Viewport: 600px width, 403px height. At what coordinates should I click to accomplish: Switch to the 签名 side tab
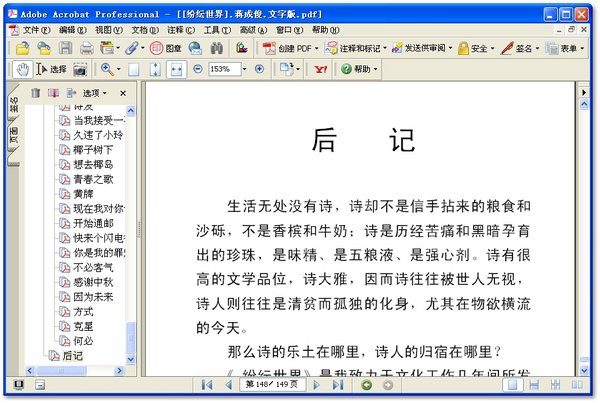pyautogui.click(x=13, y=104)
